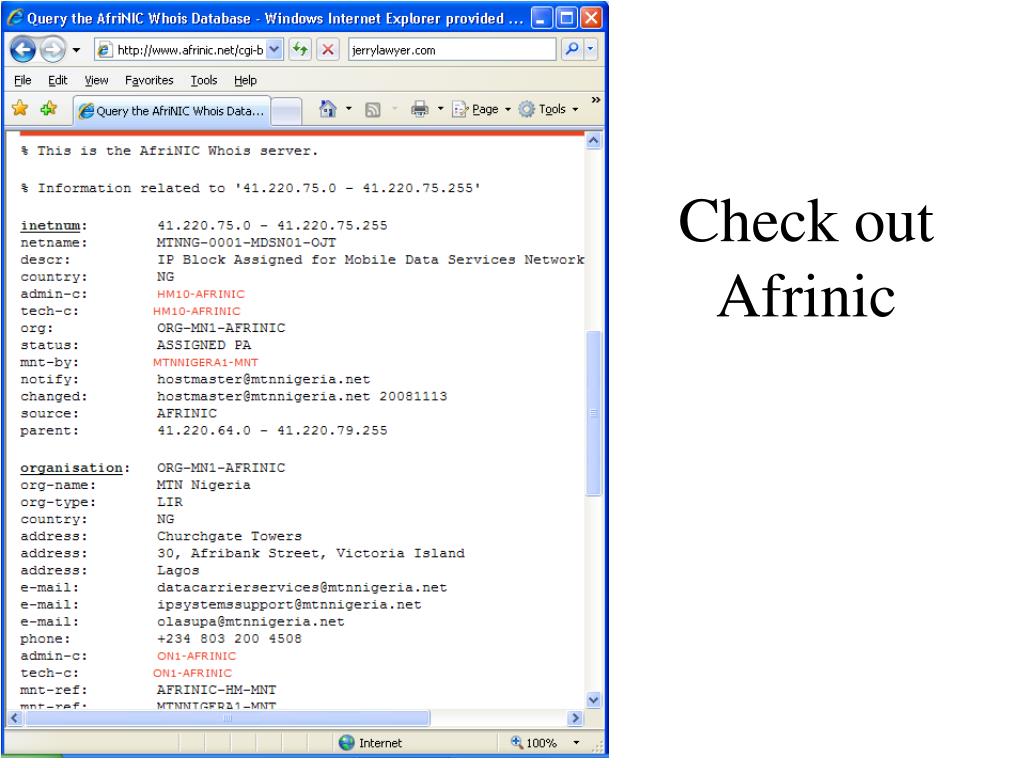The image size is (1024, 768).
Task: Click the ipsystemssupport@mtnnigeria.net e-mail
Action: click(289, 605)
